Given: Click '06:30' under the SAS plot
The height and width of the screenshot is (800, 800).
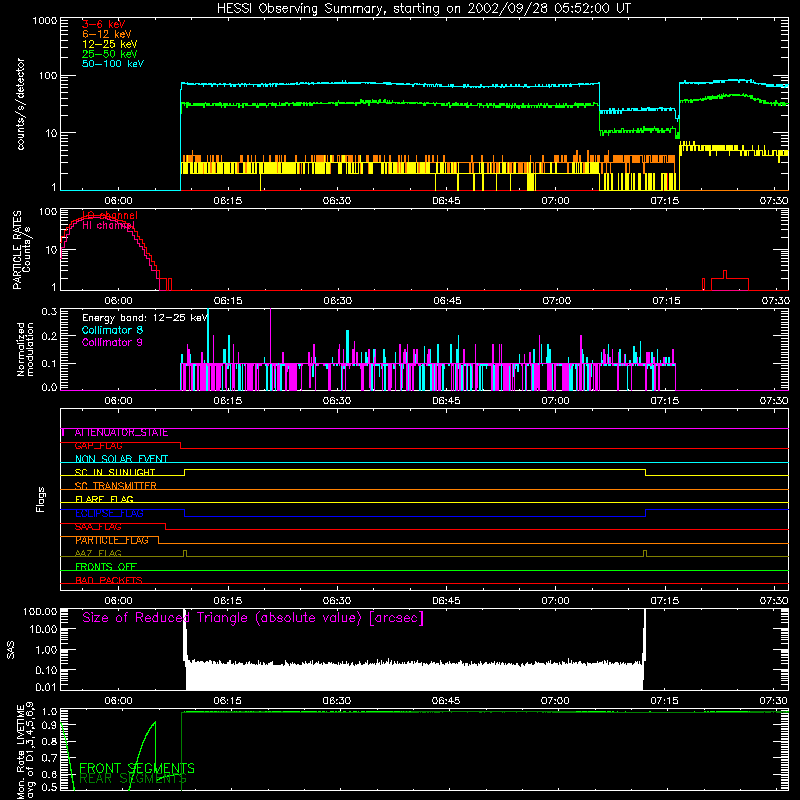Looking at the screenshot, I should (x=336, y=701).
